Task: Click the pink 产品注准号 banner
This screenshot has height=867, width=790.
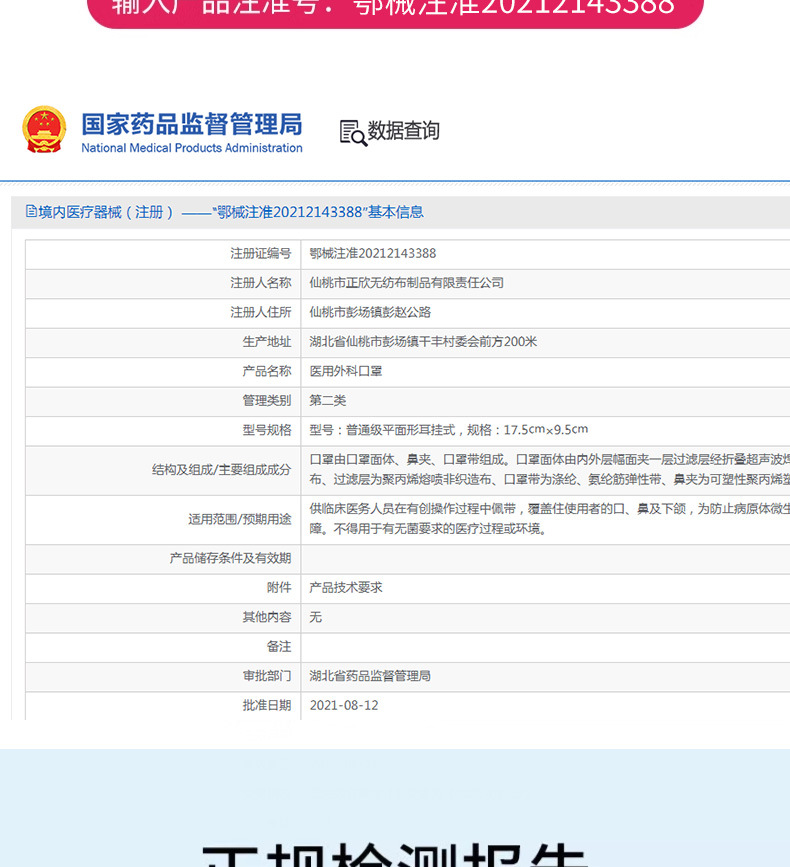Action: [395, 10]
